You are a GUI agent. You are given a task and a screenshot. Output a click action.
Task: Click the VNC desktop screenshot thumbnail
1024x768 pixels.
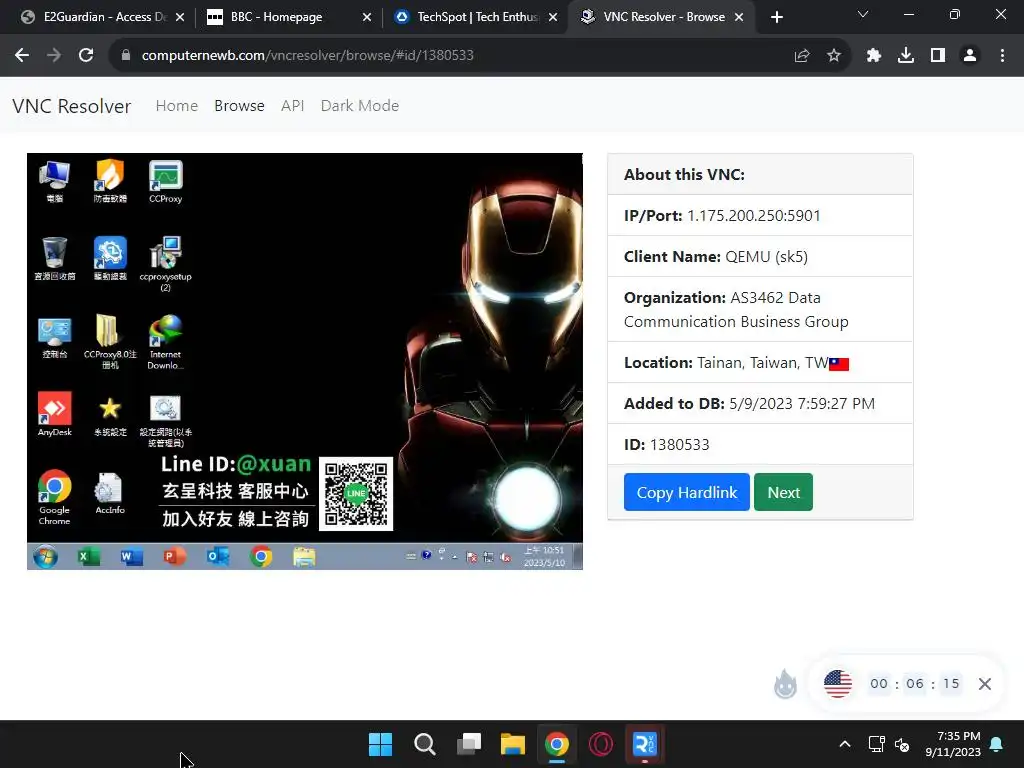coord(304,361)
